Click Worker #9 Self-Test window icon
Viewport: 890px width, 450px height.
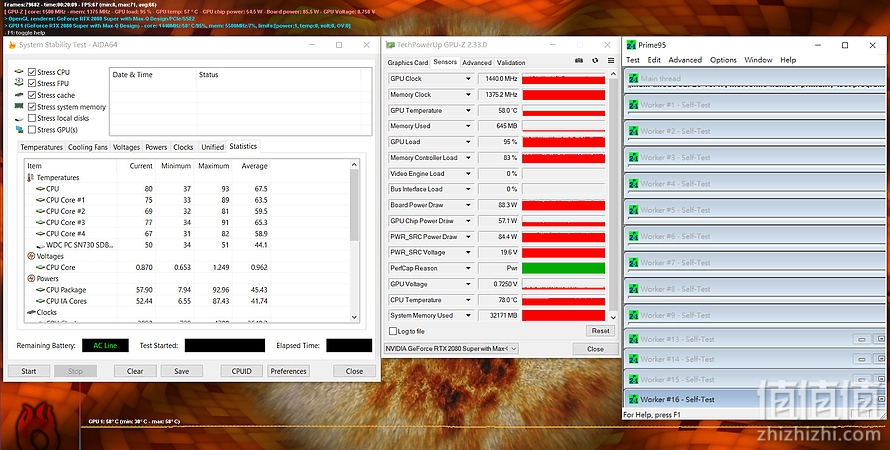(x=633, y=315)
